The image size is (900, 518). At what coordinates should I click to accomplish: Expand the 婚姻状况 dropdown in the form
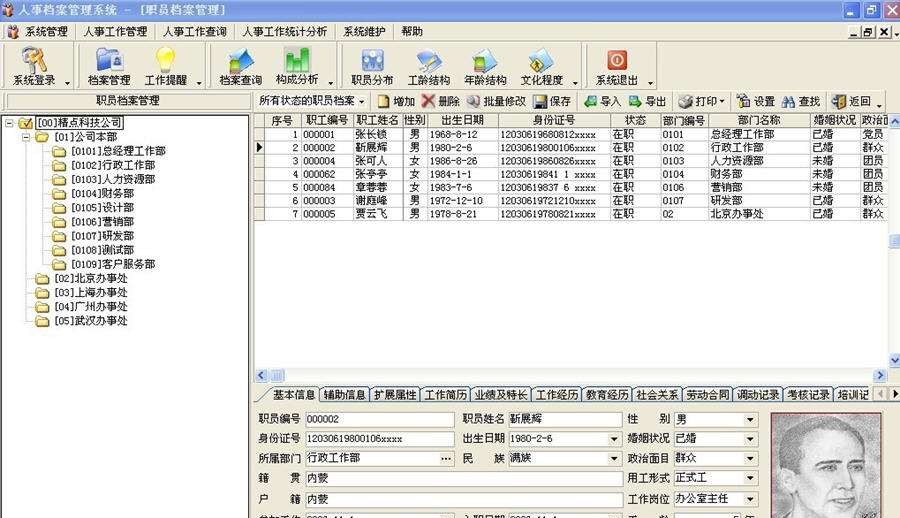coord(750,438)
